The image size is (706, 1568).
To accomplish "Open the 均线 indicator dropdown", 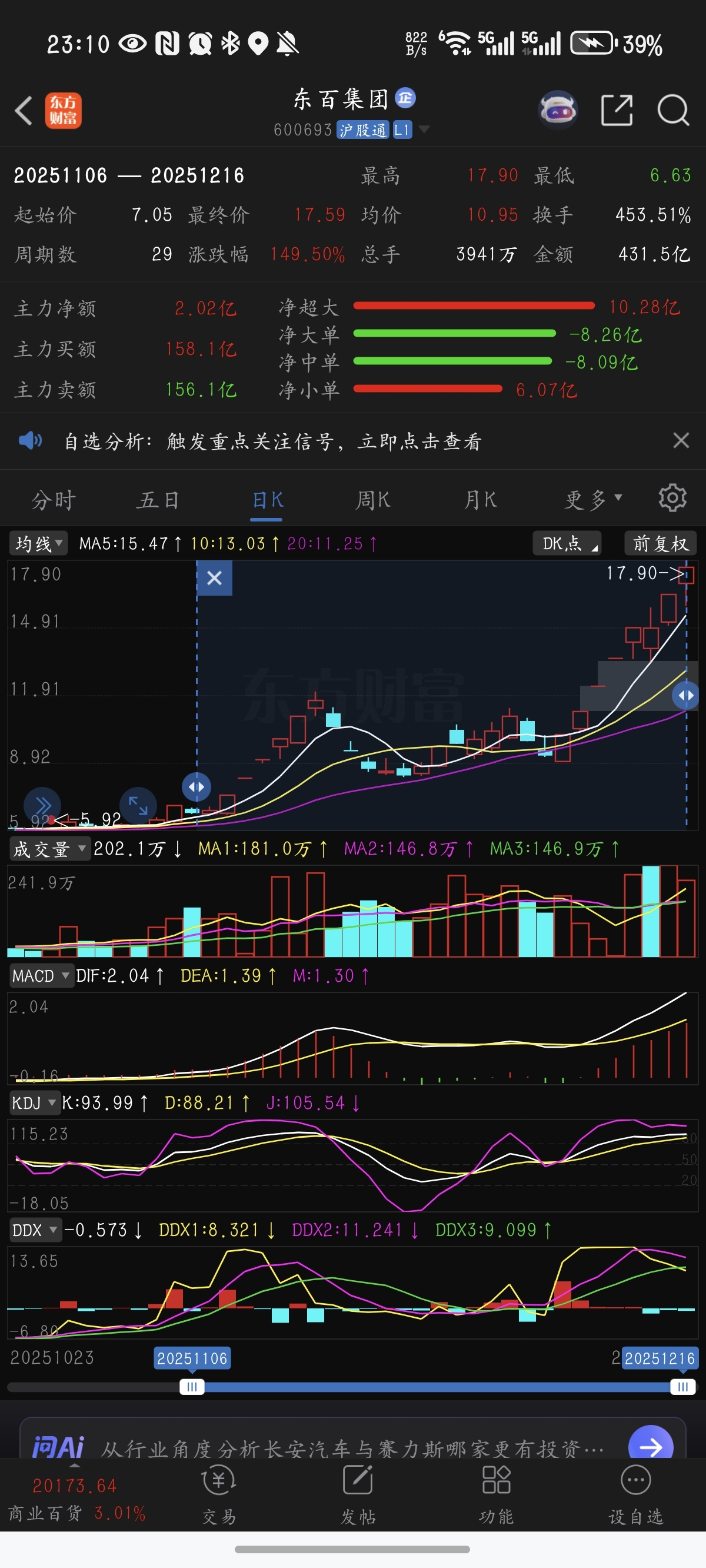I will click(x=38, y=544).
